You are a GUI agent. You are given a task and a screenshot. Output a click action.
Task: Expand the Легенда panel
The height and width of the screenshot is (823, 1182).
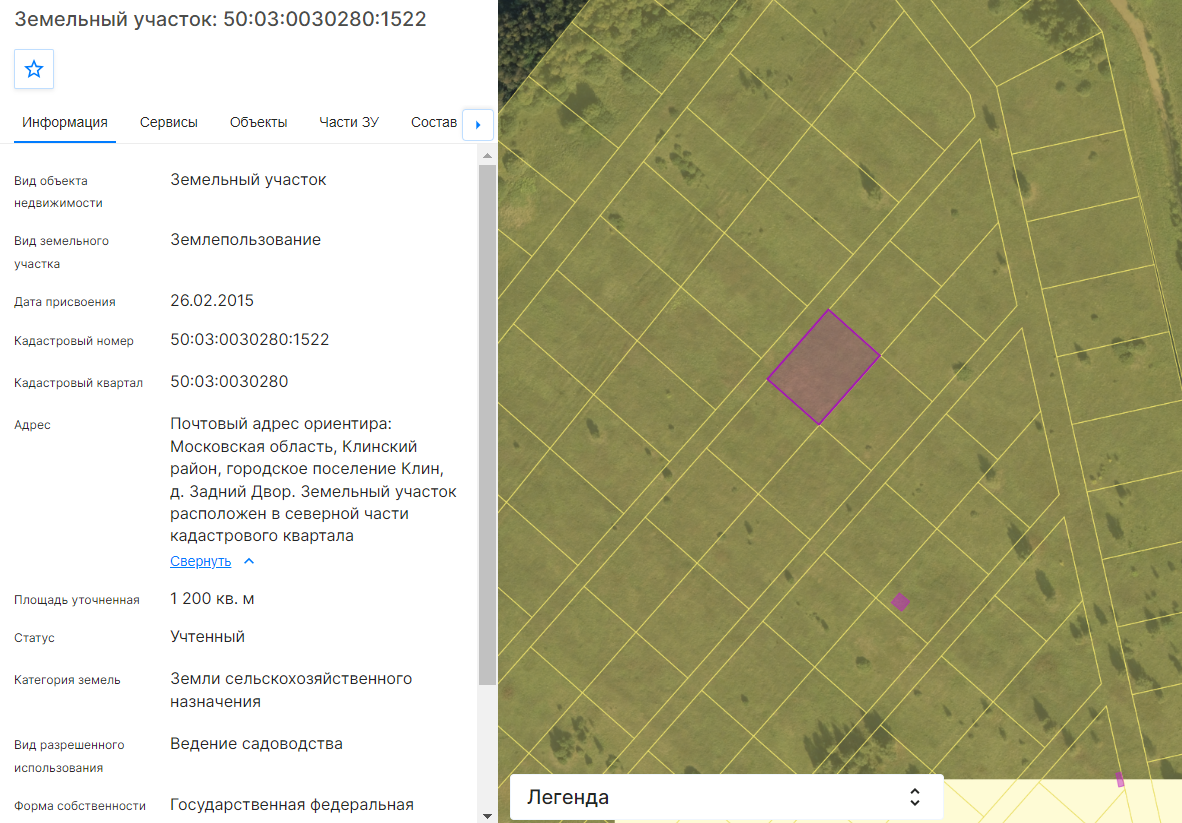click(727, 797)
